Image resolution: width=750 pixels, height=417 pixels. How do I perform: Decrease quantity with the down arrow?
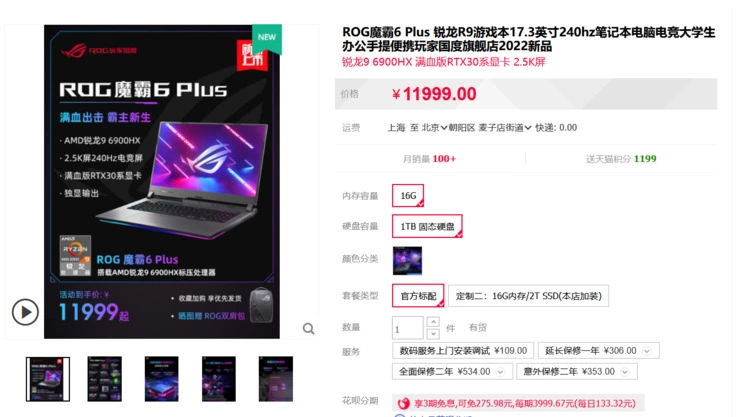[x=433, y=333]
